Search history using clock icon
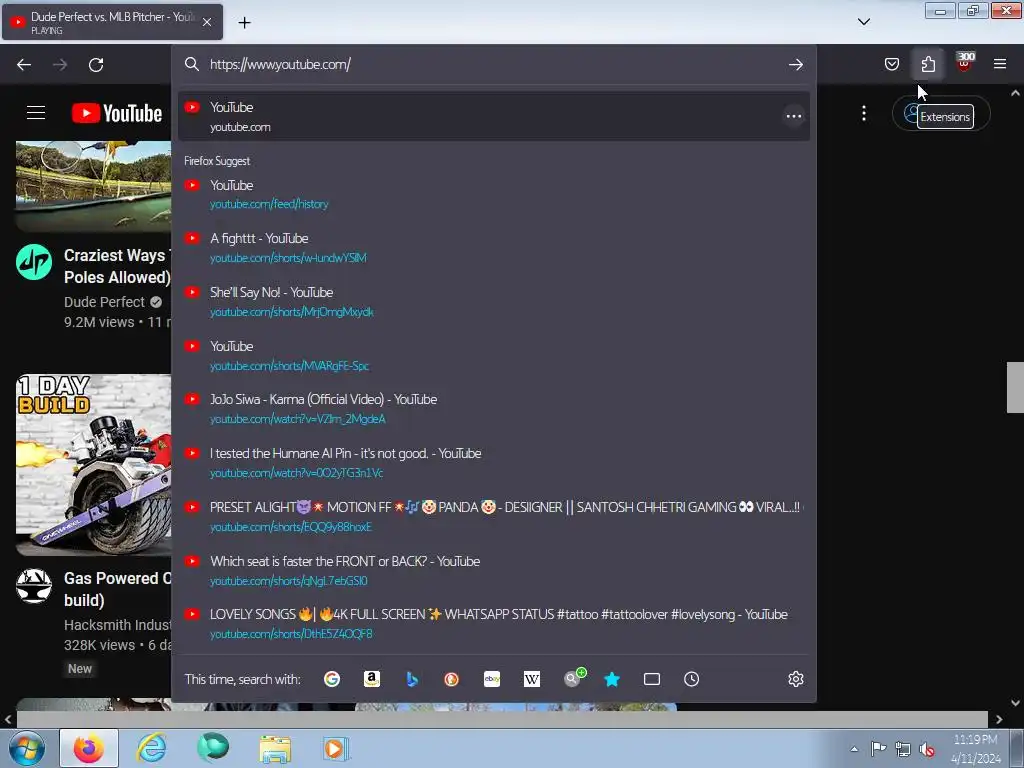The height and width of the screenshot is (768, 1024). pos(692,679)
